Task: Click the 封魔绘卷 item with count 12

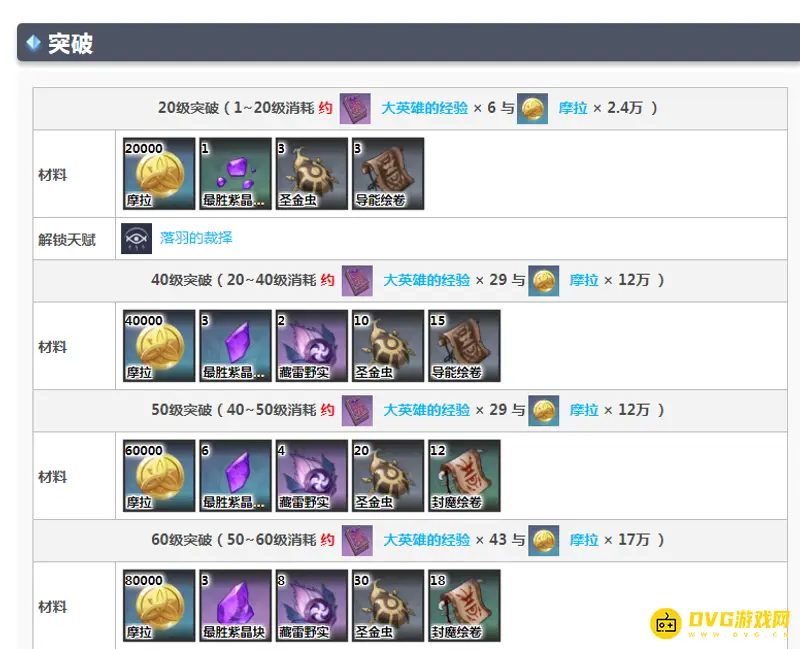Action: pyautogui.click(x=464, y=476)
